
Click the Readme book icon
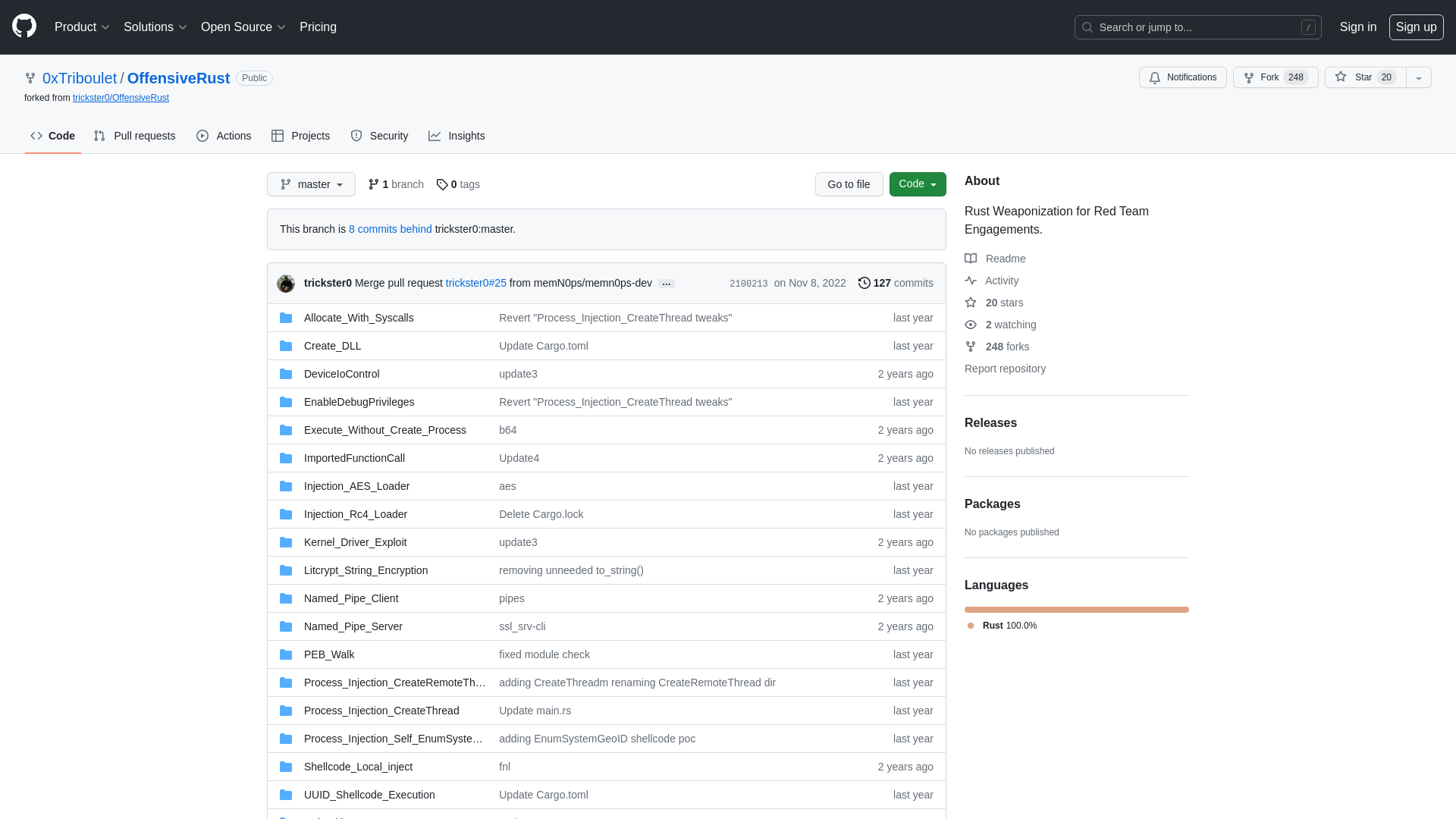click(971, 259)
